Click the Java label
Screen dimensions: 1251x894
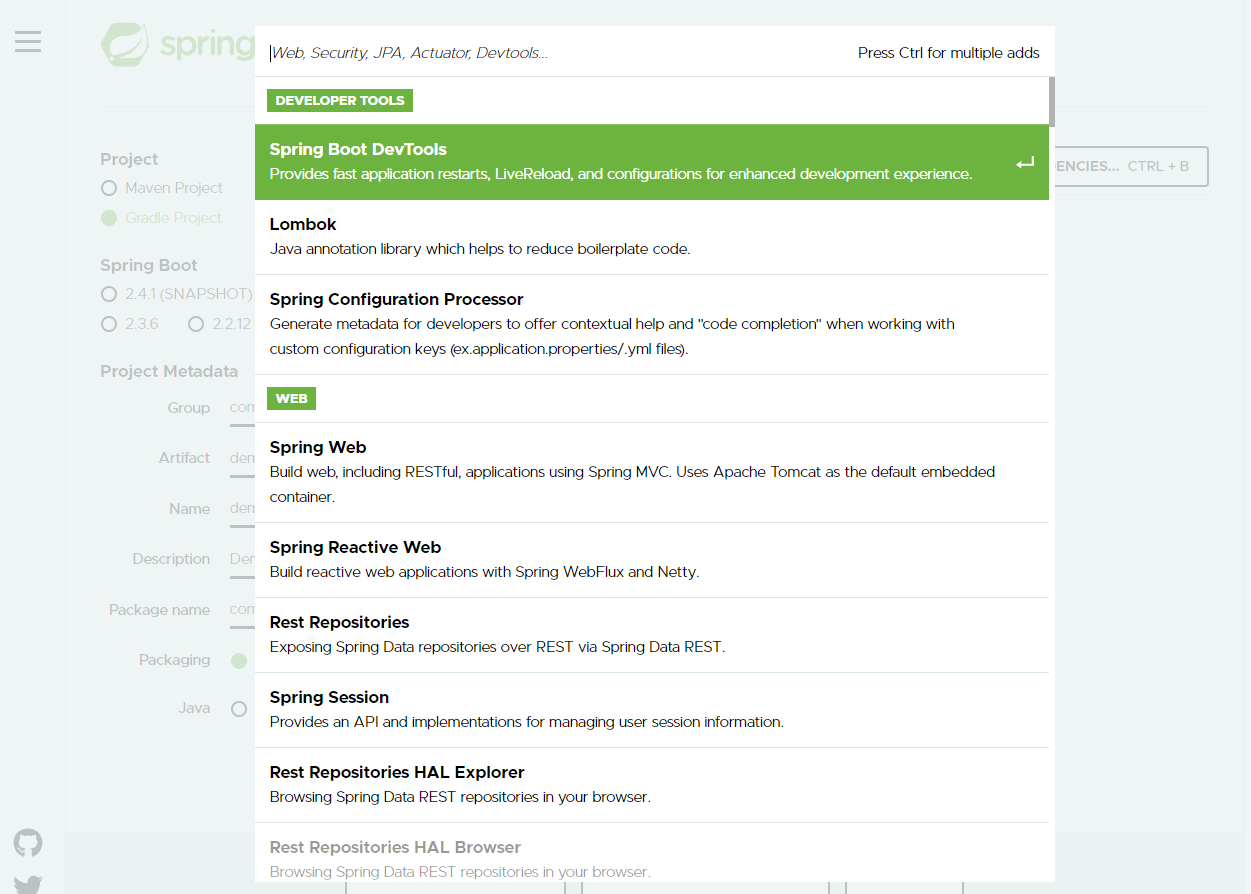pyautogui.click(x=194, y=708)
